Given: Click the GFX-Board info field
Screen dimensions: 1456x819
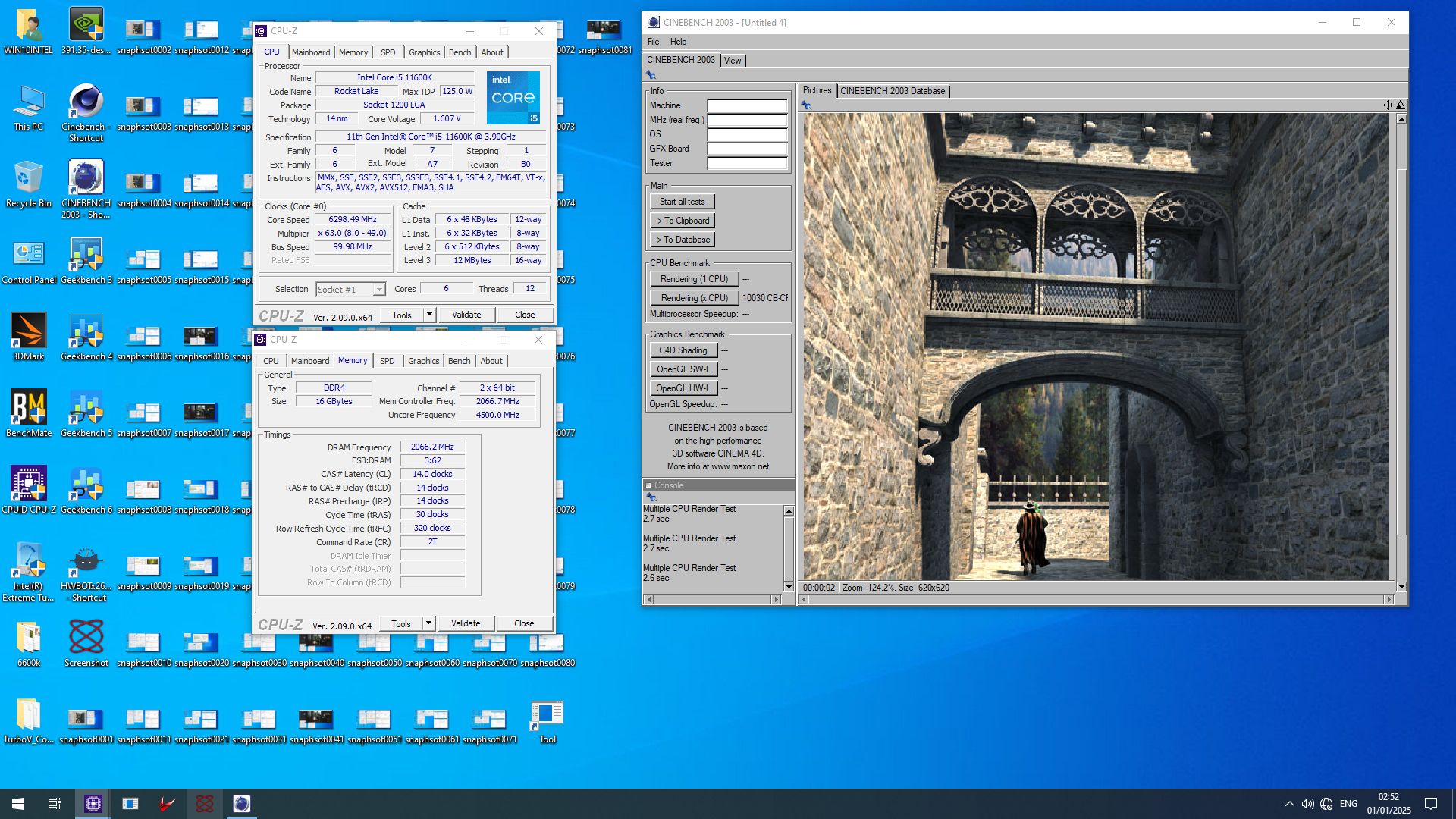Looking at the screenshot, I should pos(747,149).
